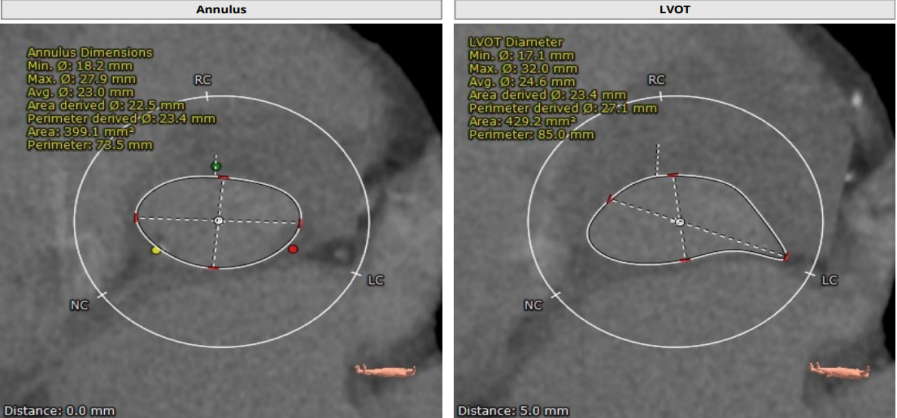The width and height of the screenshot is (897, 418).
Task: Click the center point of the annulus contour
Action: coord(218,221)
